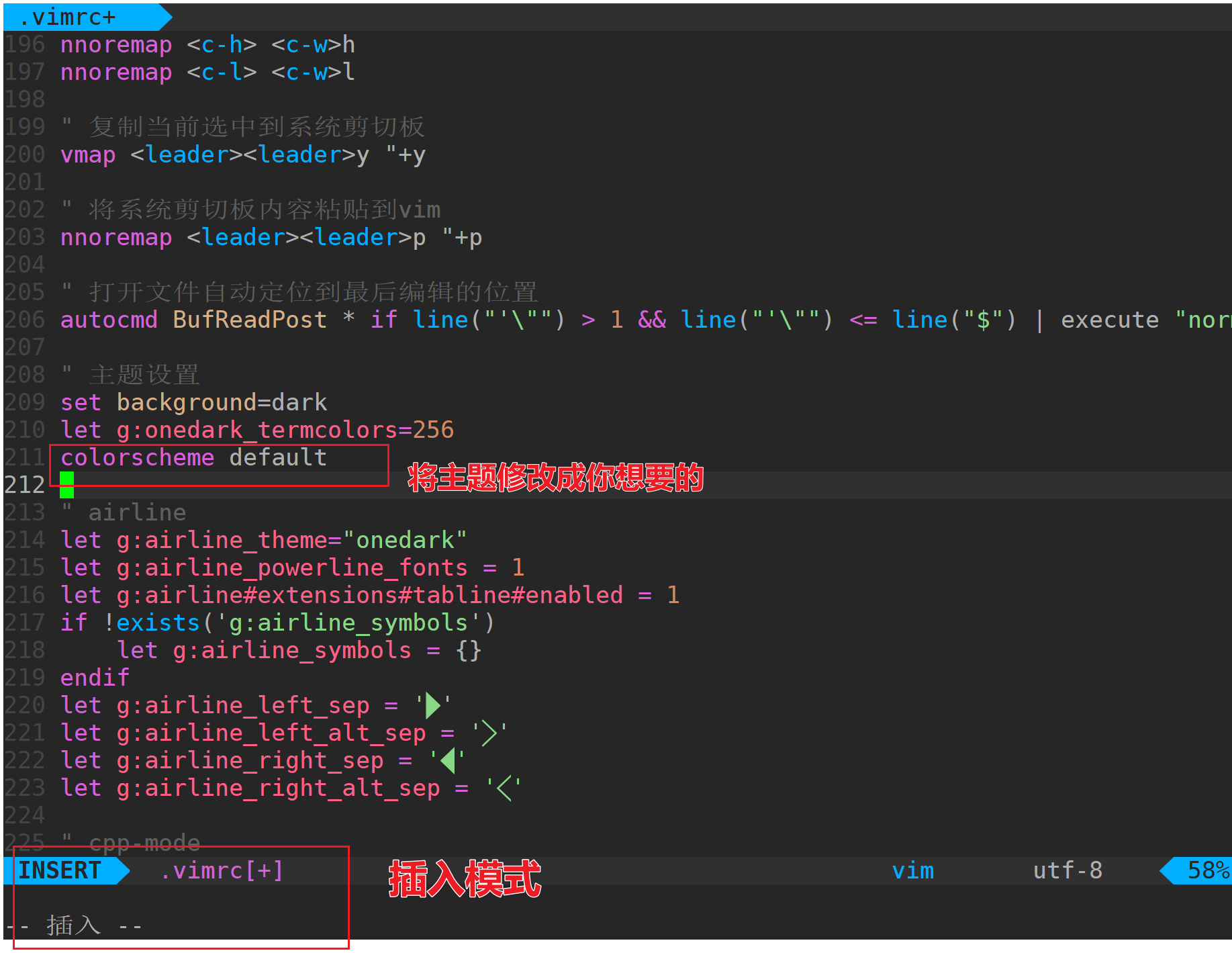Viewport: 1232px width, 953px height.
Task: Click the '" 将系统剪切板内容粘贴到vim' comment
Action: 250,210
